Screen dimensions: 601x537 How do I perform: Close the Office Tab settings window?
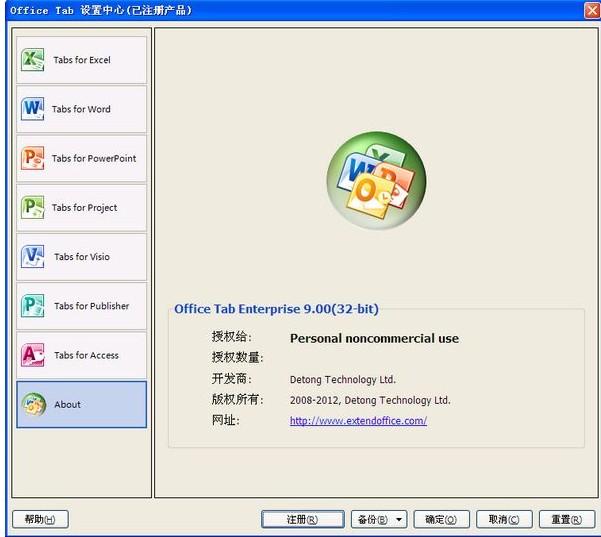pyautogui.click(x=592, y=10)
